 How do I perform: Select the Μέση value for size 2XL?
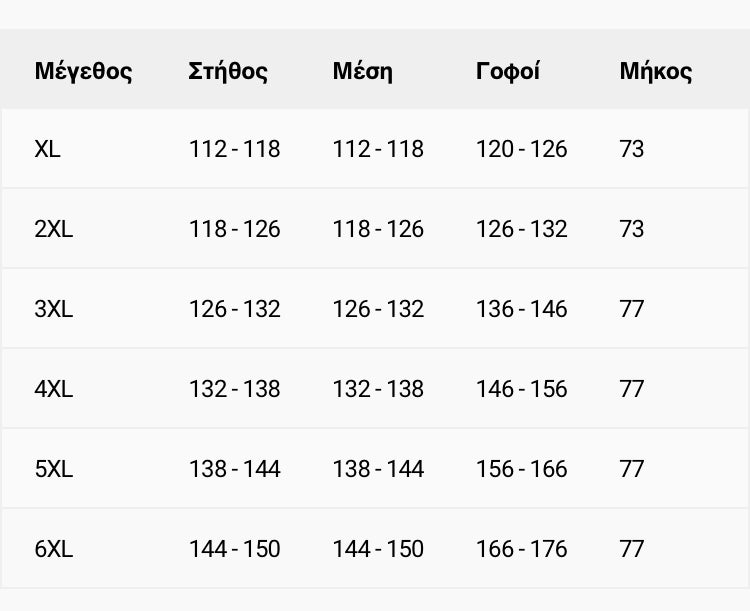pos(378,229)
